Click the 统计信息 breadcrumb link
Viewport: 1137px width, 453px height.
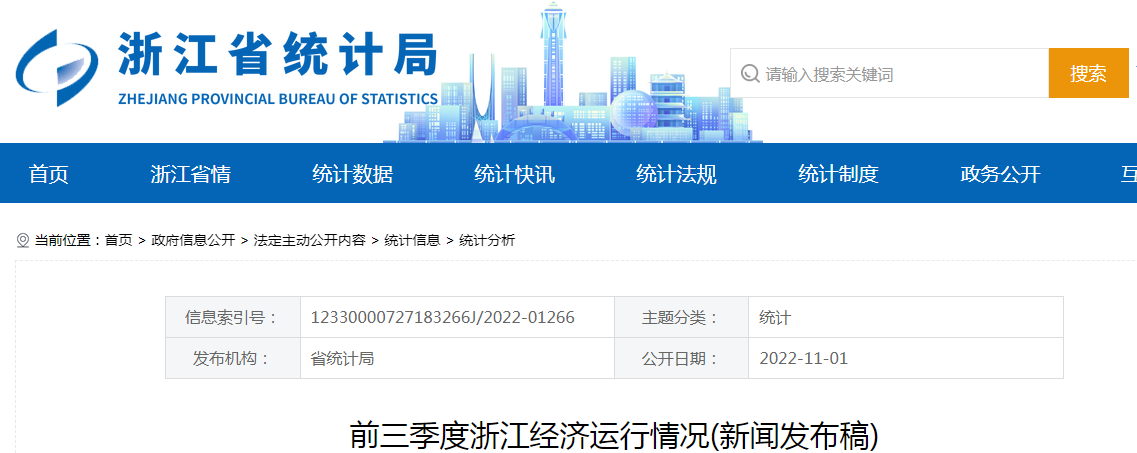(x=413, y=241)
